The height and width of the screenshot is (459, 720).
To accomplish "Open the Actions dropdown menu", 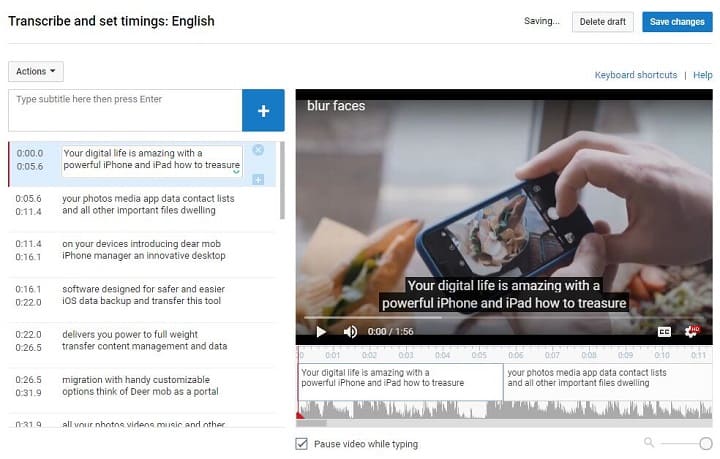I will [36, 72].
